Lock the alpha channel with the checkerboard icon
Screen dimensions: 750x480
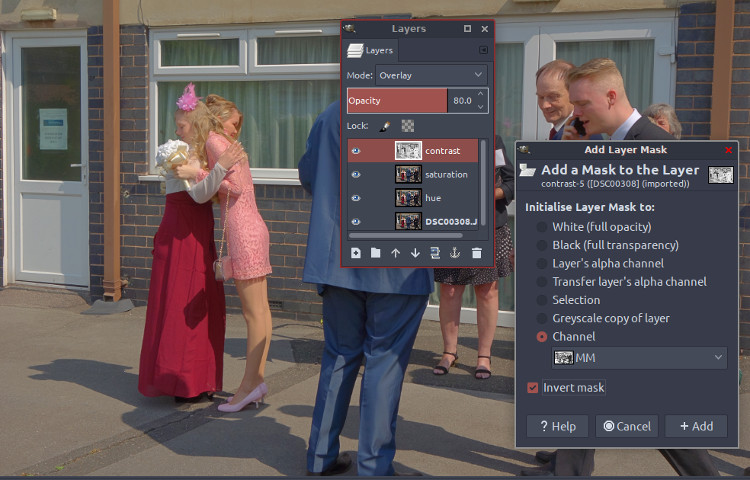coord(408,126)
